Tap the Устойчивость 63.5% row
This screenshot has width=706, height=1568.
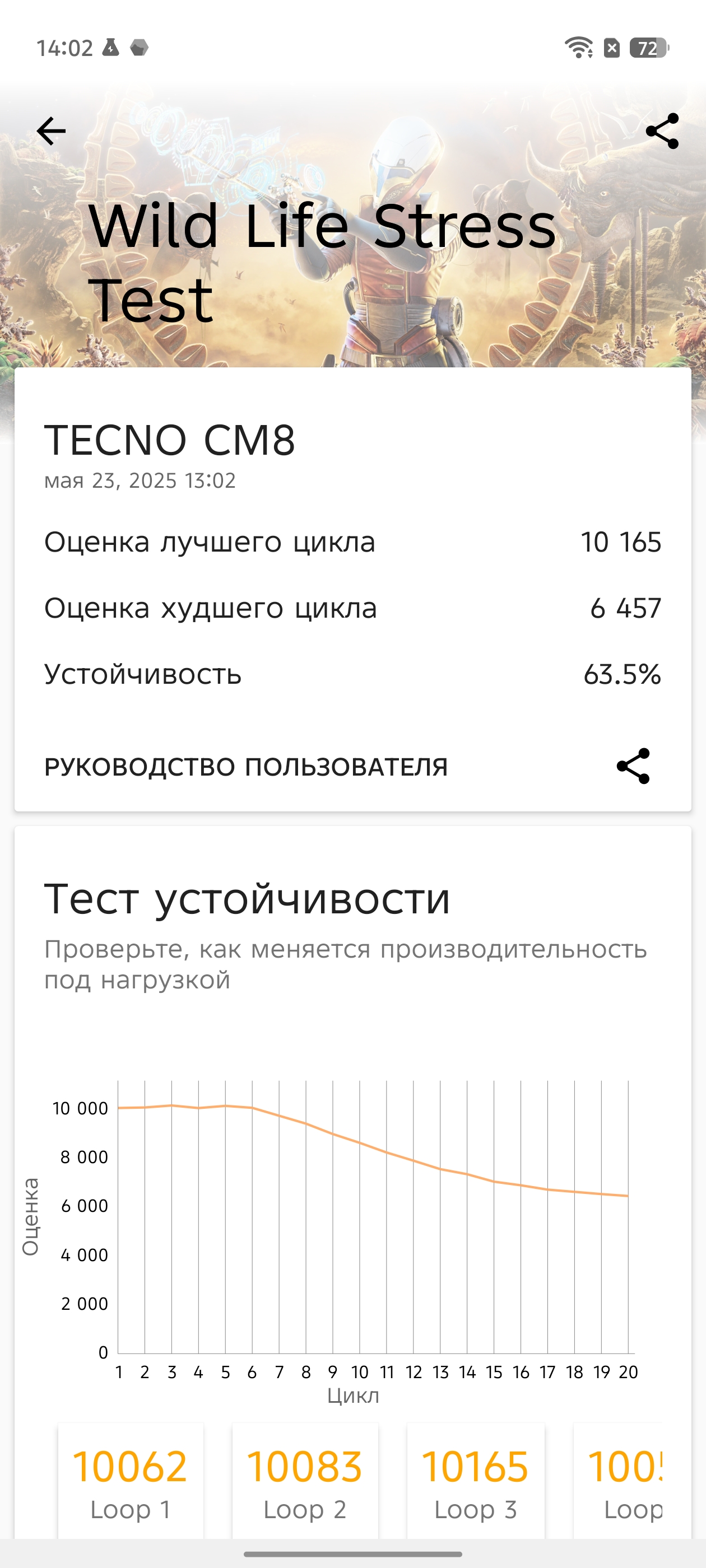(352, 674)
